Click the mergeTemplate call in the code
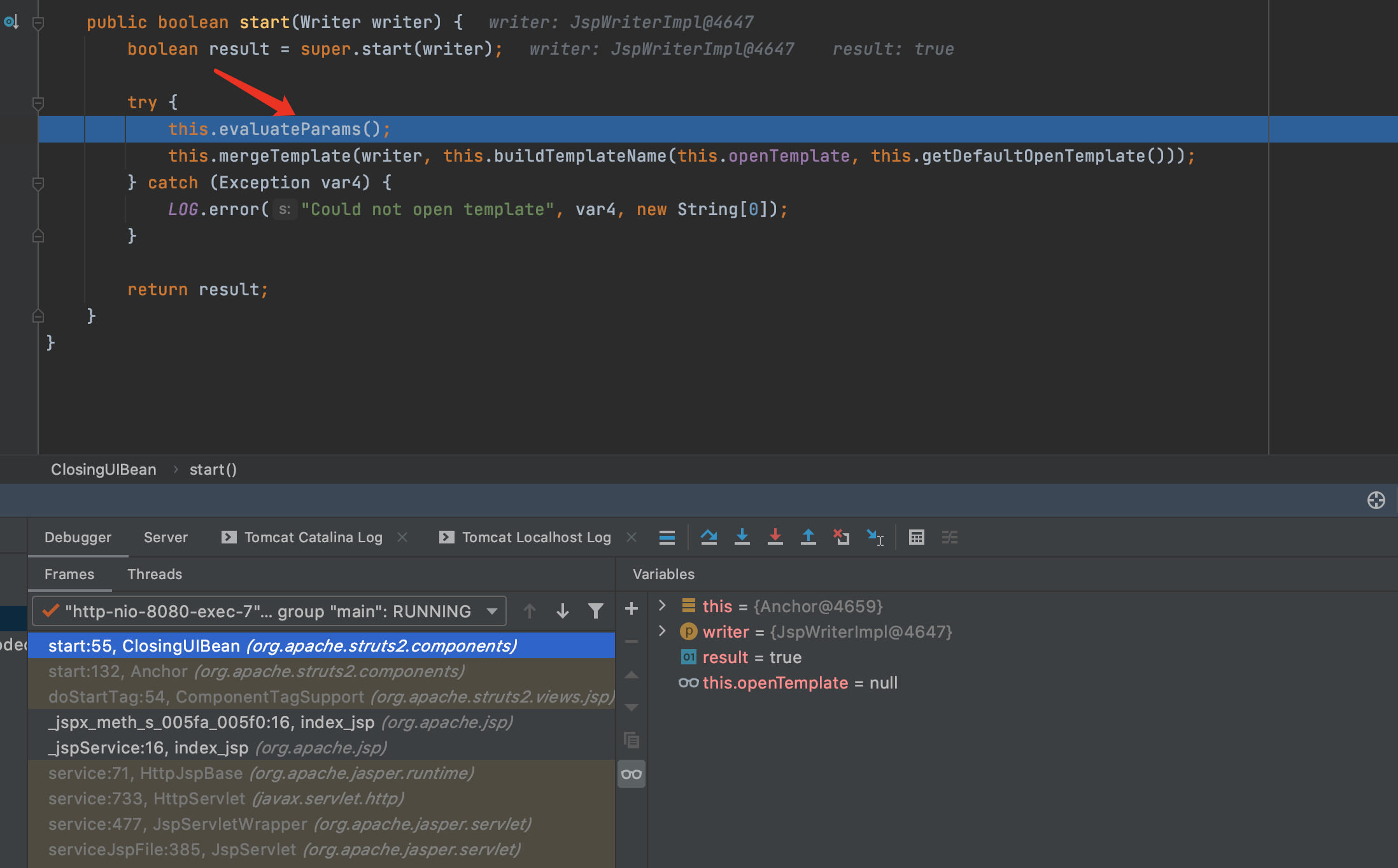Viewport: 1398px width, 868px height. 681,156
